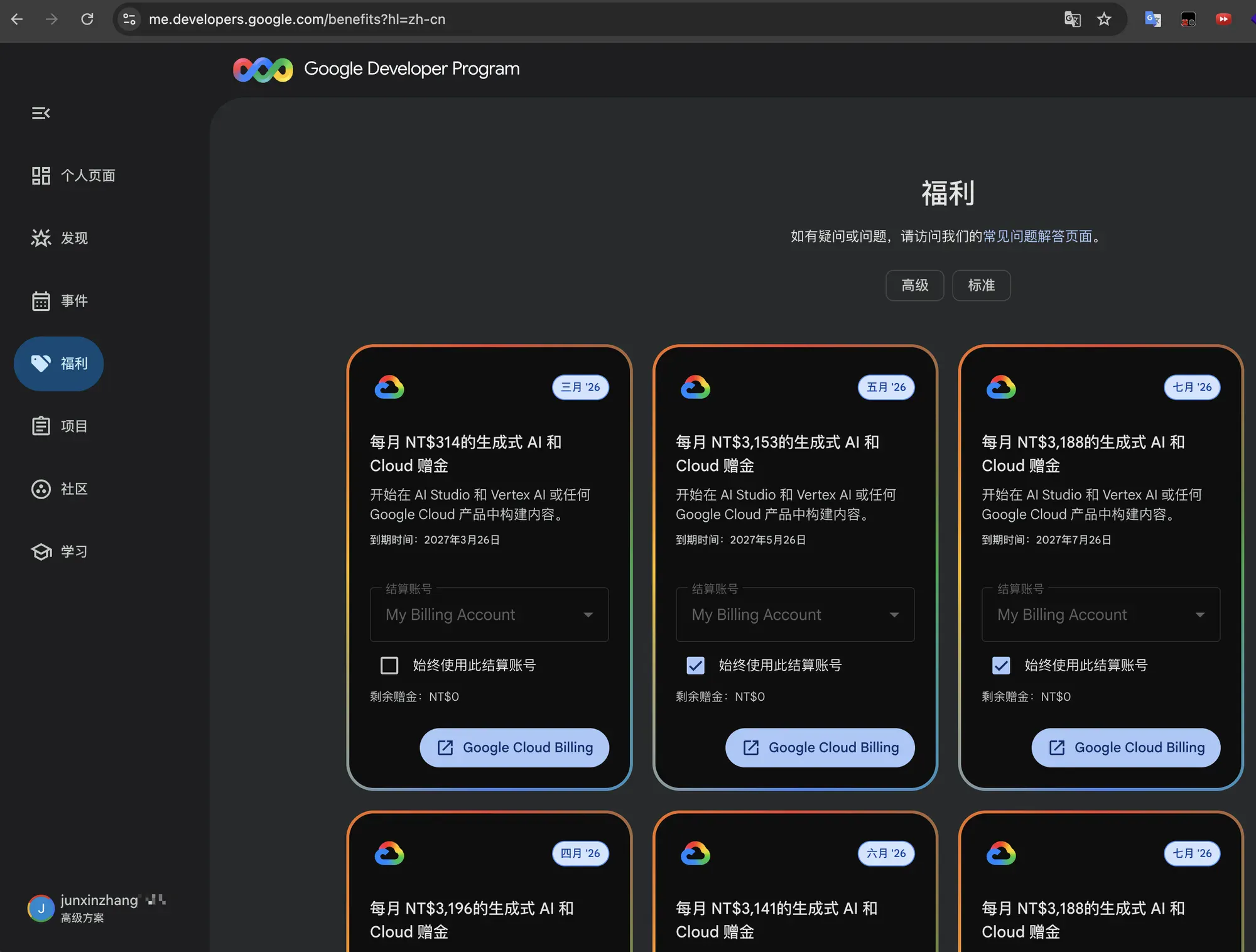
Task: Select the 标准 filter chip
Action: [982, 286]
